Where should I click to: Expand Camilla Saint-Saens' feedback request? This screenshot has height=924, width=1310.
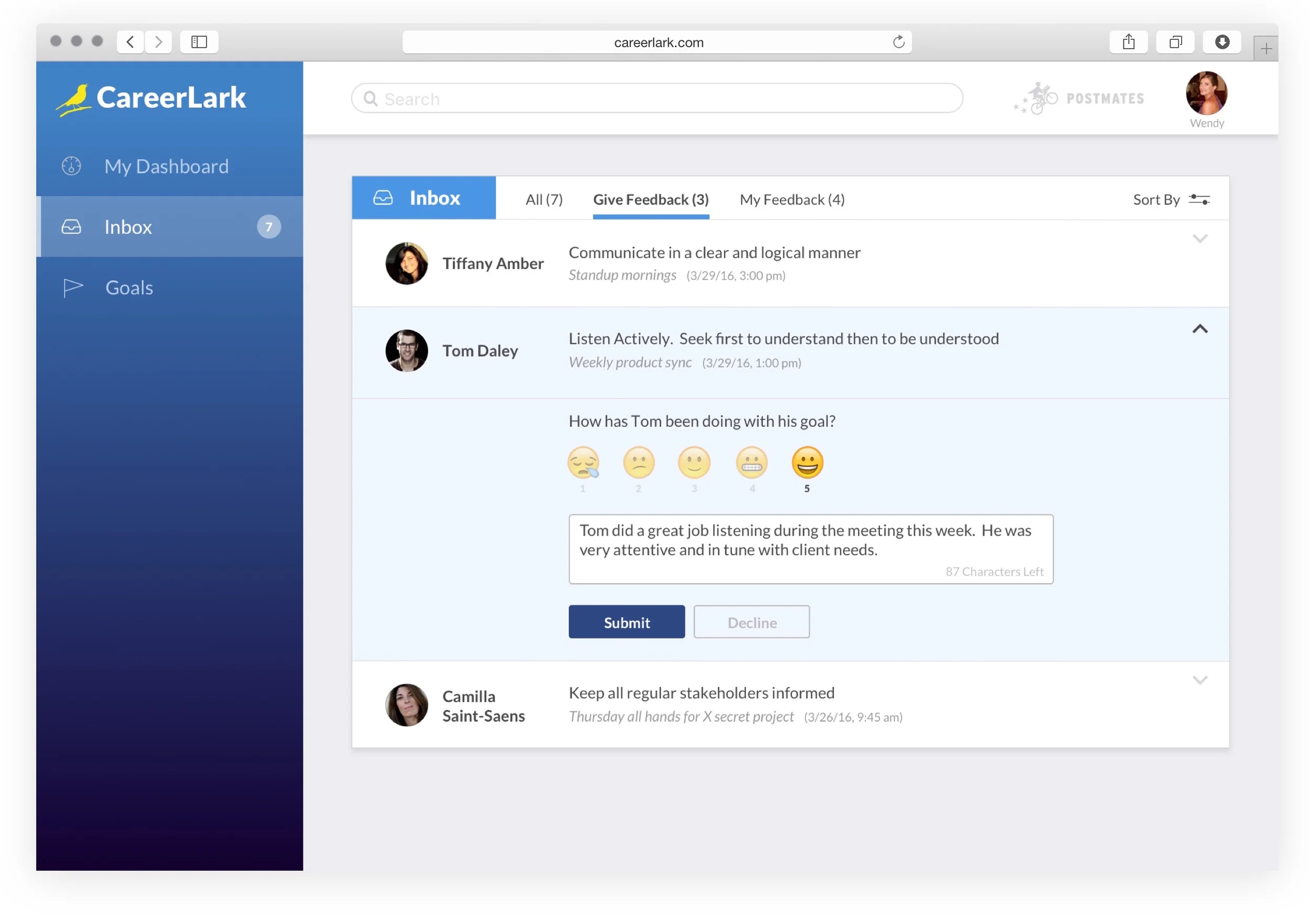tap(1200, 680)
